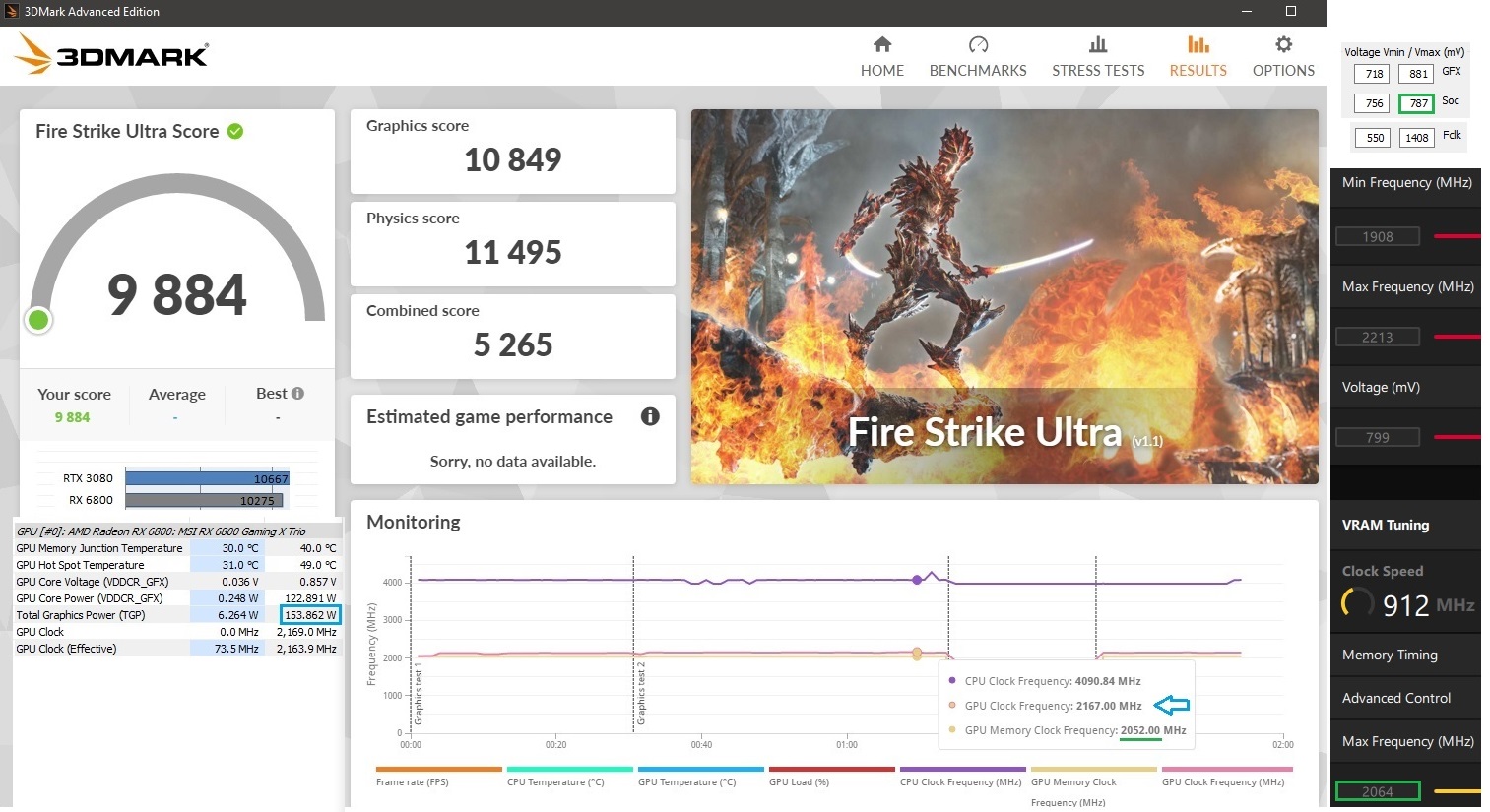Click the green marker on score gauge
The height and width of the screenshot is (812, 1490).
[38, 319]
